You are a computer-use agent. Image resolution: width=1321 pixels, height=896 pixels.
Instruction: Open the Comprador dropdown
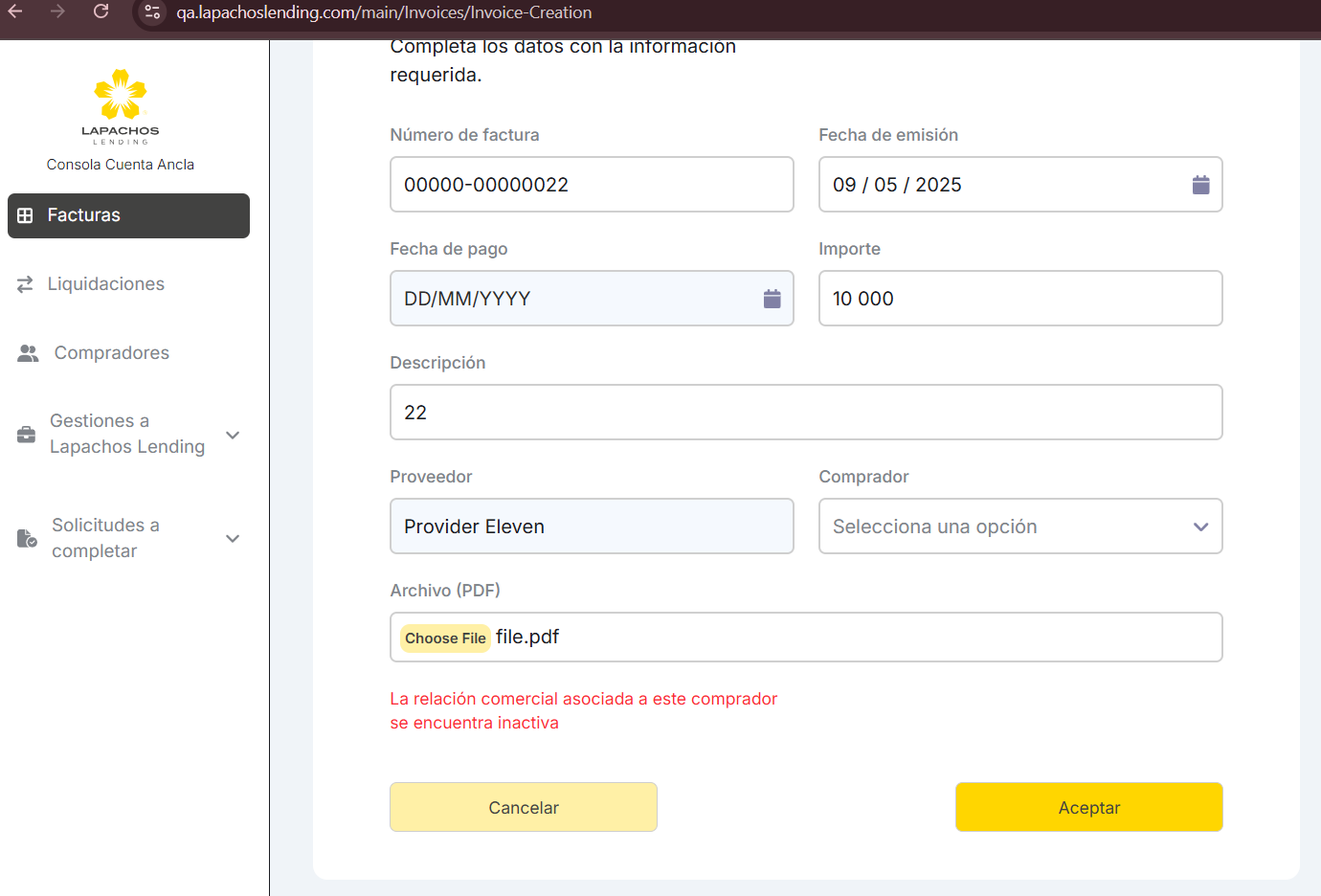1019,526
